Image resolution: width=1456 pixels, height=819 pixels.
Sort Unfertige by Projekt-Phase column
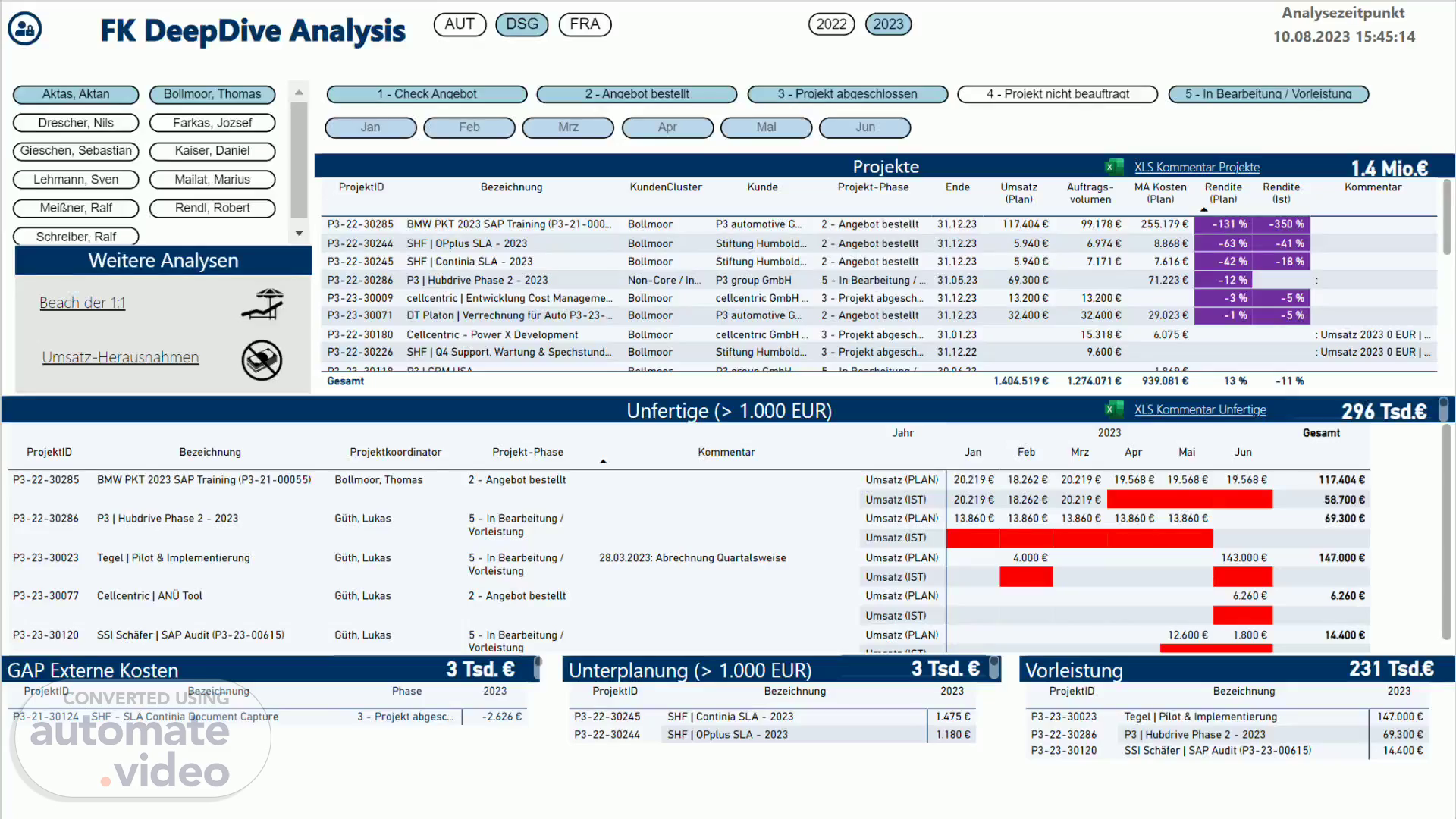tap(528, 452)
